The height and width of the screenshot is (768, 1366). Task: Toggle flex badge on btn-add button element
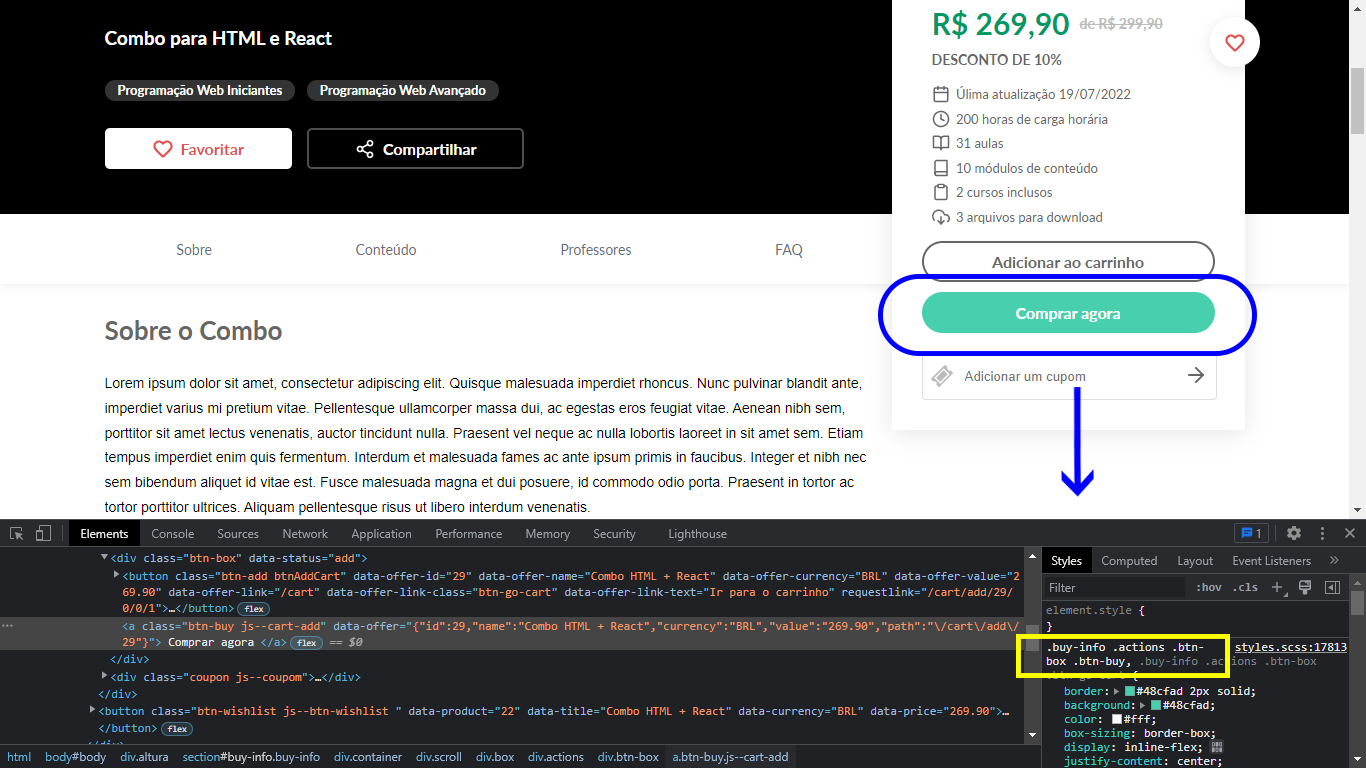[x=253, y=609]
